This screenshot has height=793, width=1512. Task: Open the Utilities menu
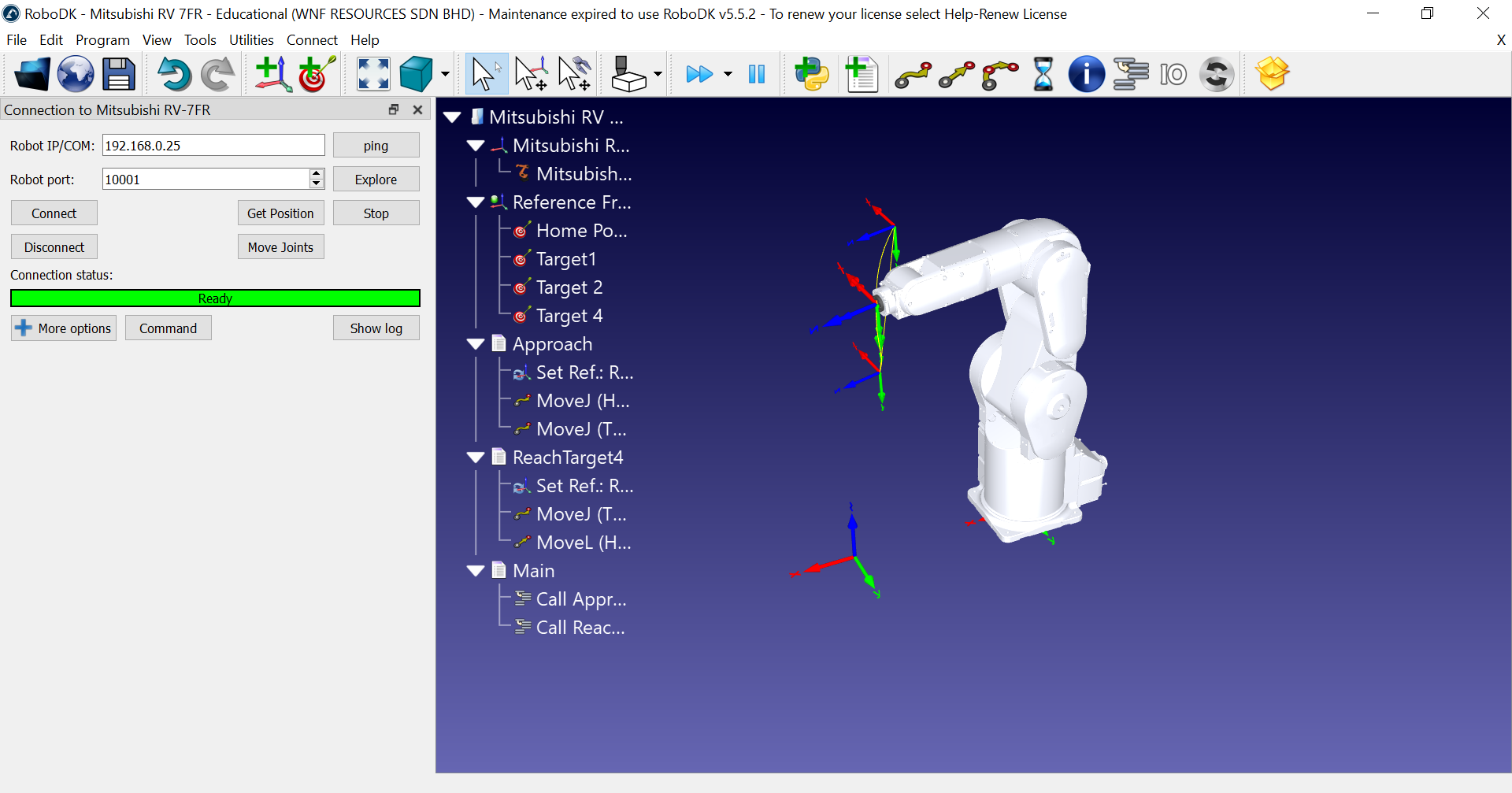pos(251,40)
